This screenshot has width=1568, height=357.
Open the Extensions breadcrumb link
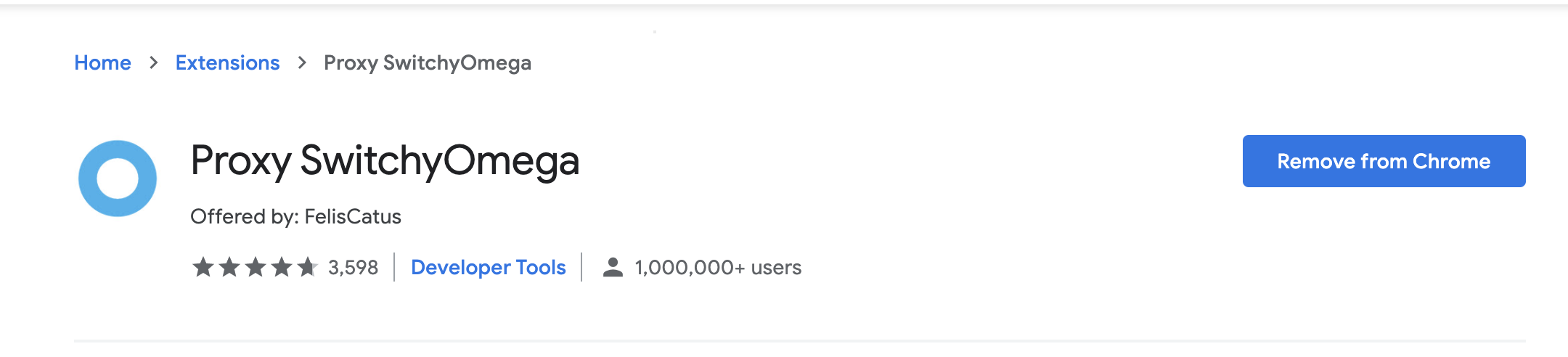click(x=227, y=63)
